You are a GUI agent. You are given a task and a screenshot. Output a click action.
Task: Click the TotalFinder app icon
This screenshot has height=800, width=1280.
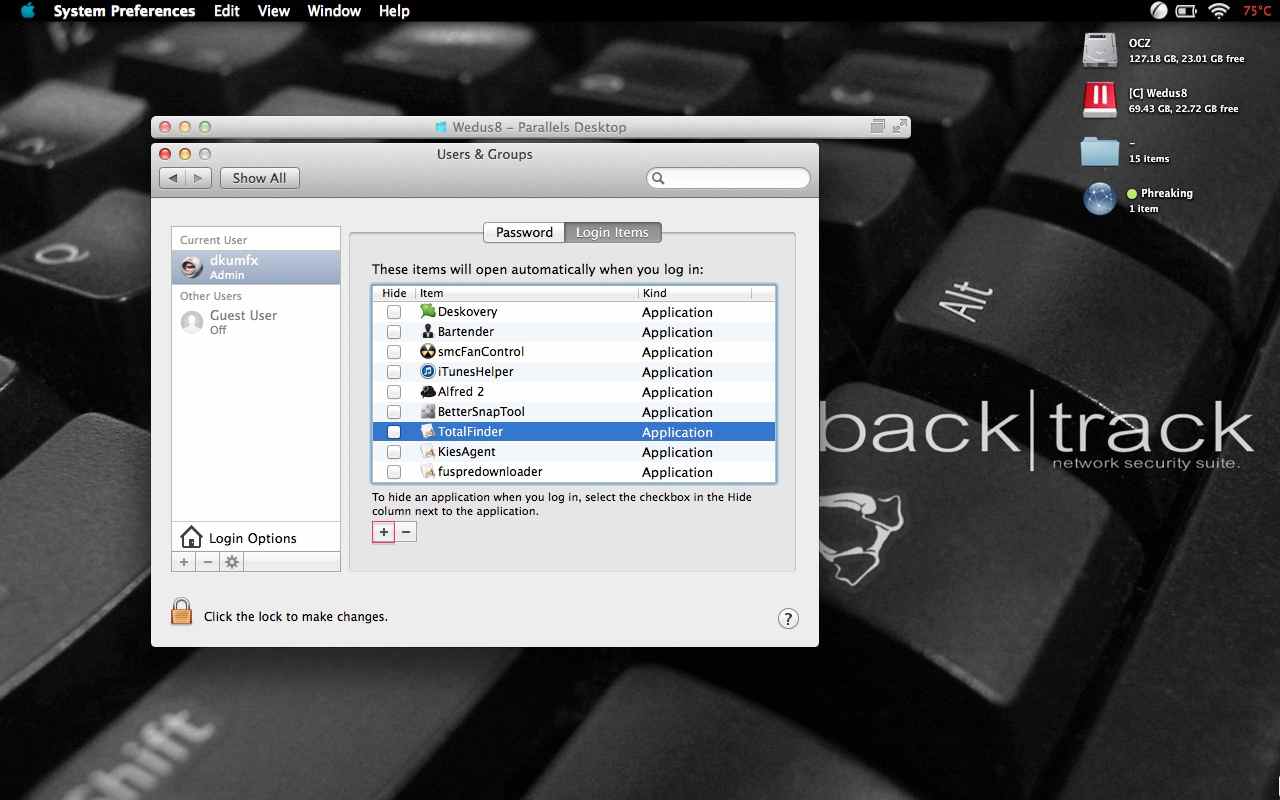pos(428,432)
